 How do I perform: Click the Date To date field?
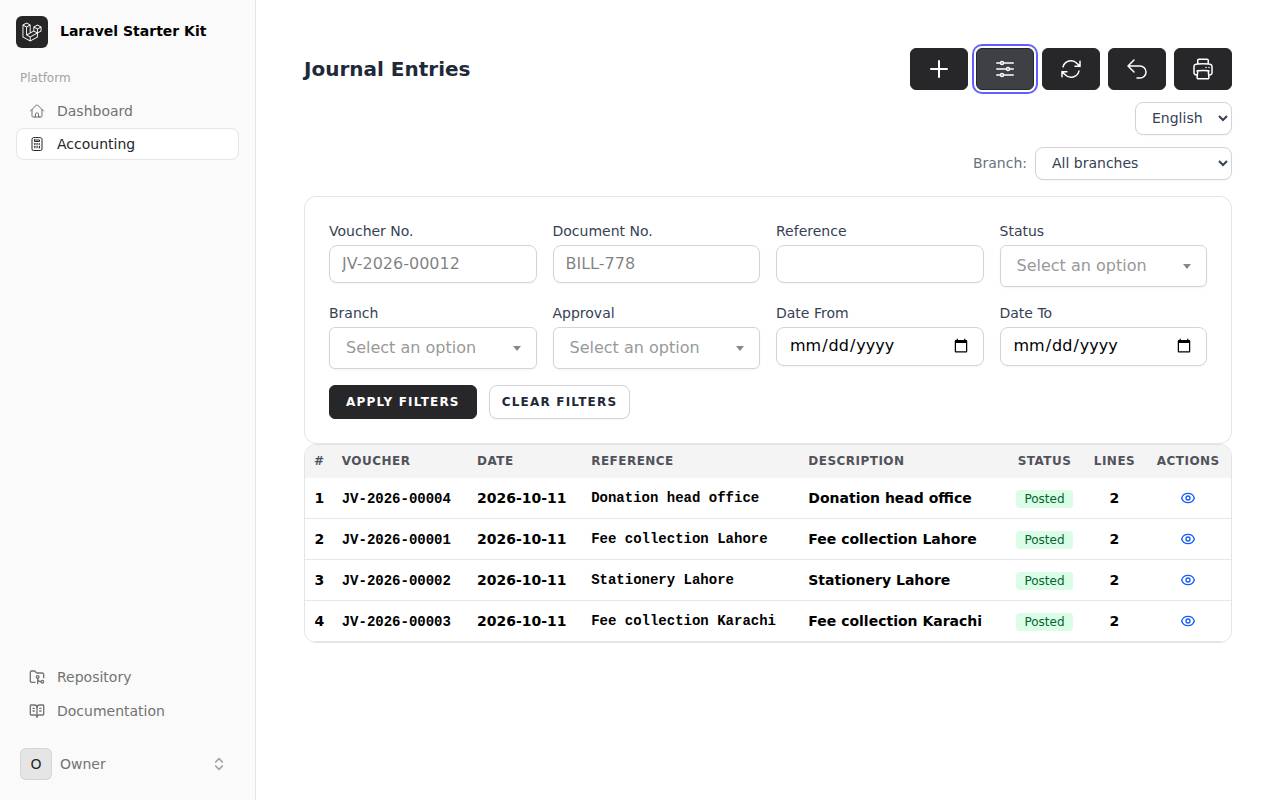(x=1103, y=346)
